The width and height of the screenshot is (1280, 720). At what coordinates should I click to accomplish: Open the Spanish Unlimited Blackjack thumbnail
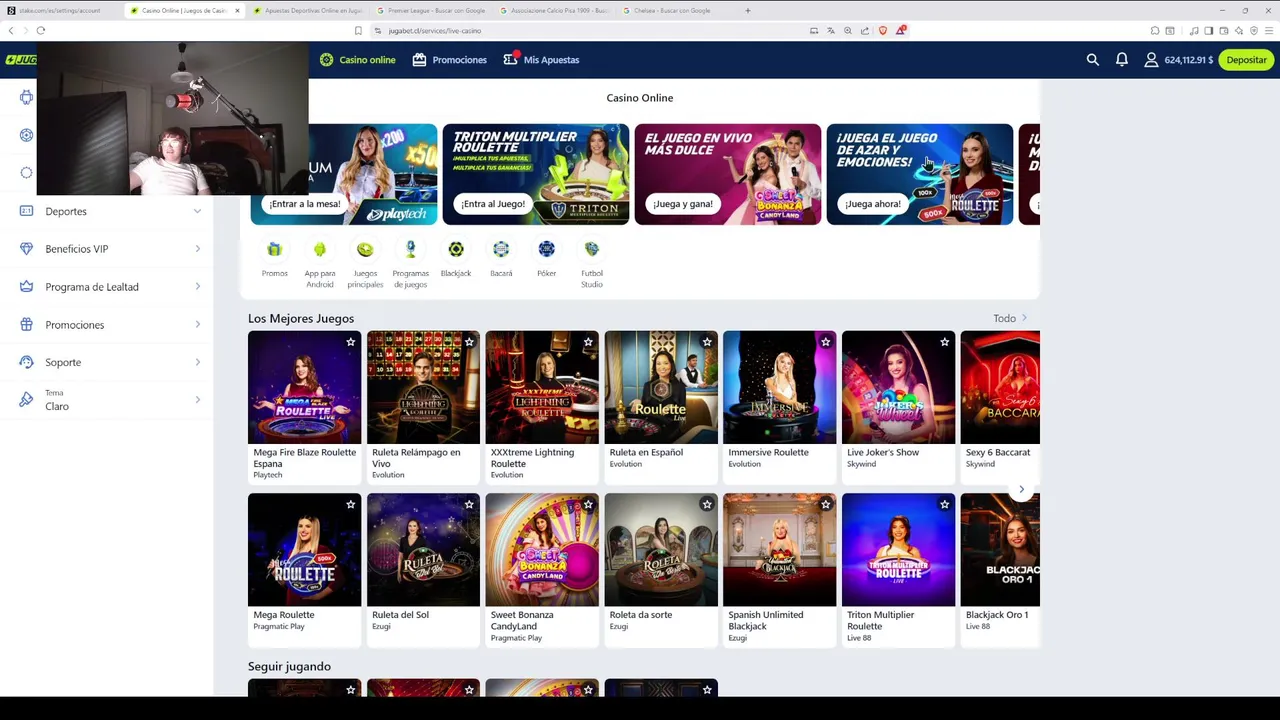pyautogui.click(x=780, y=550)
